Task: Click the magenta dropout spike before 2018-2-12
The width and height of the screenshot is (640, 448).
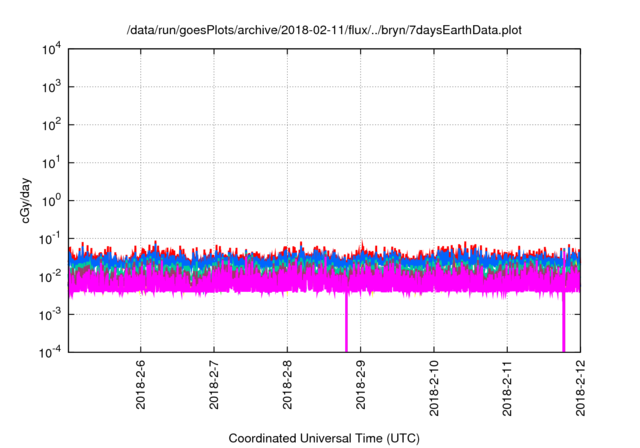Action: click(563, 325)
